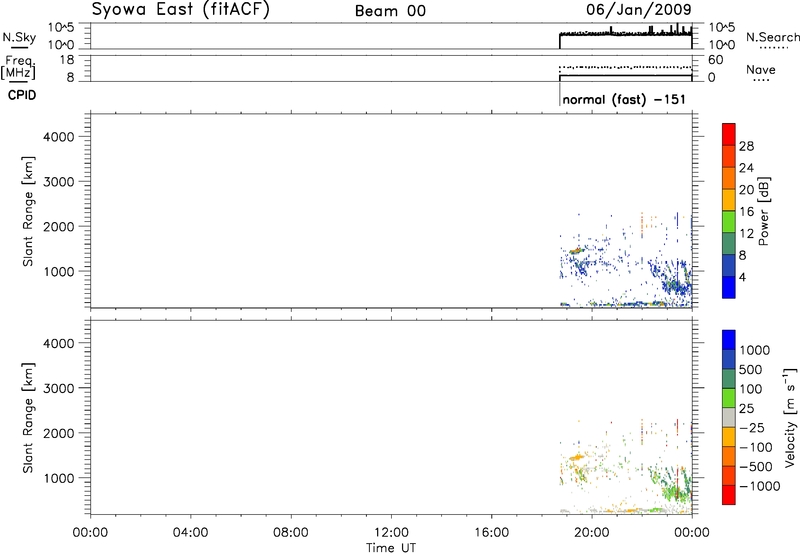Click the '1000' velocity colorbar value
The height and width of the screenshot is (554, 800).
pyautogui.click(x=755, y=350)
